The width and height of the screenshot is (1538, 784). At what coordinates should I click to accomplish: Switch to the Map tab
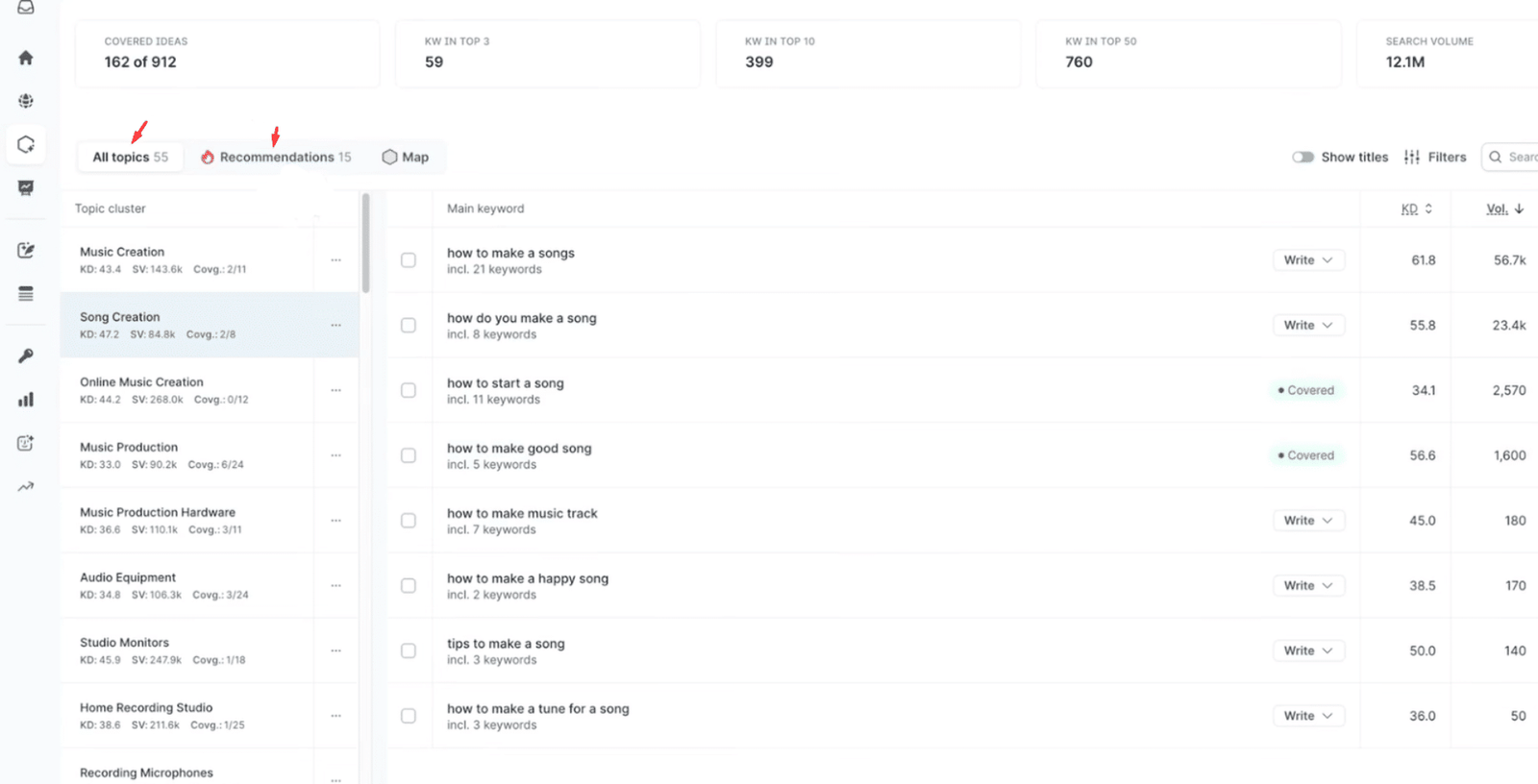click(406, 158)
